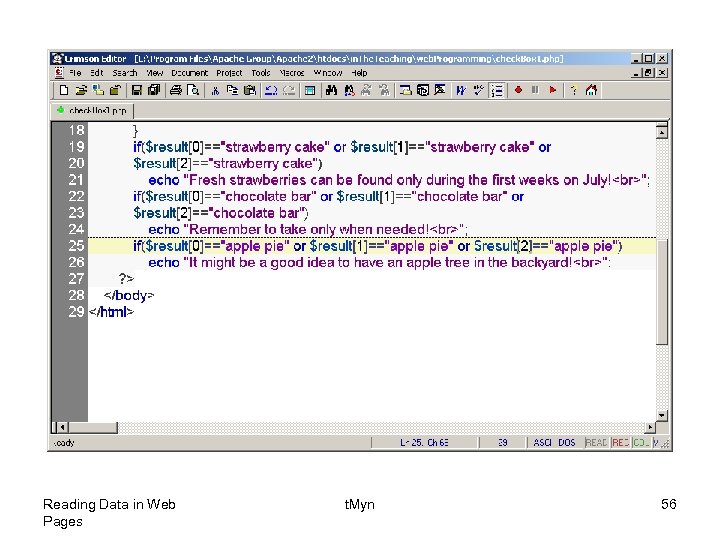The height and width of the screenshot is (540, 720).
Task: Click the home page house icon
Action: coord(591,90)
